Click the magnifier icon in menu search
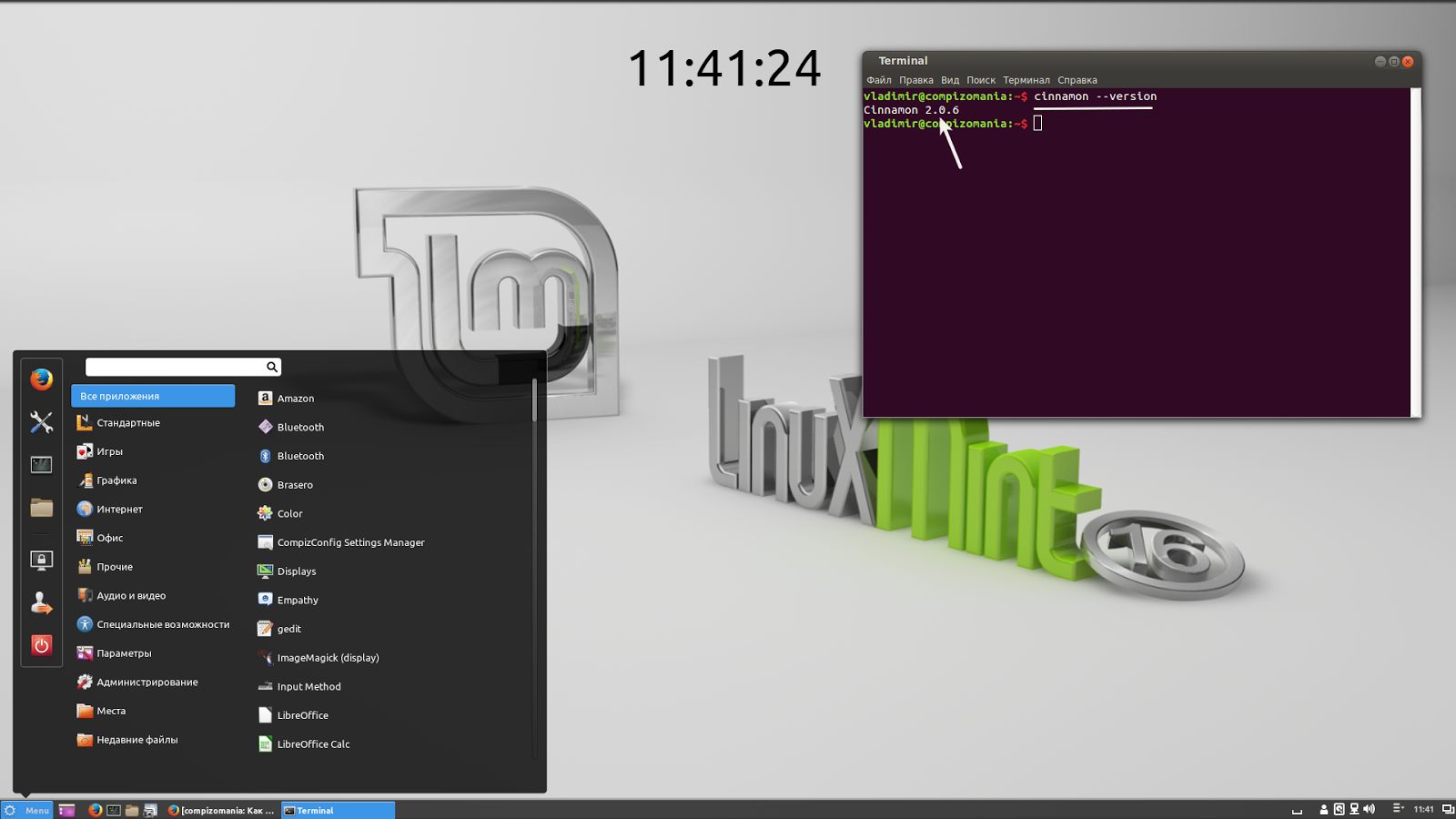1456x819 pixels. tap(271, 367)
